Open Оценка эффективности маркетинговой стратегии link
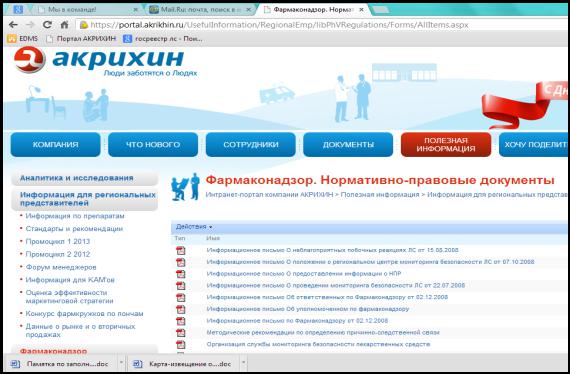 click(x=69, y=297)
